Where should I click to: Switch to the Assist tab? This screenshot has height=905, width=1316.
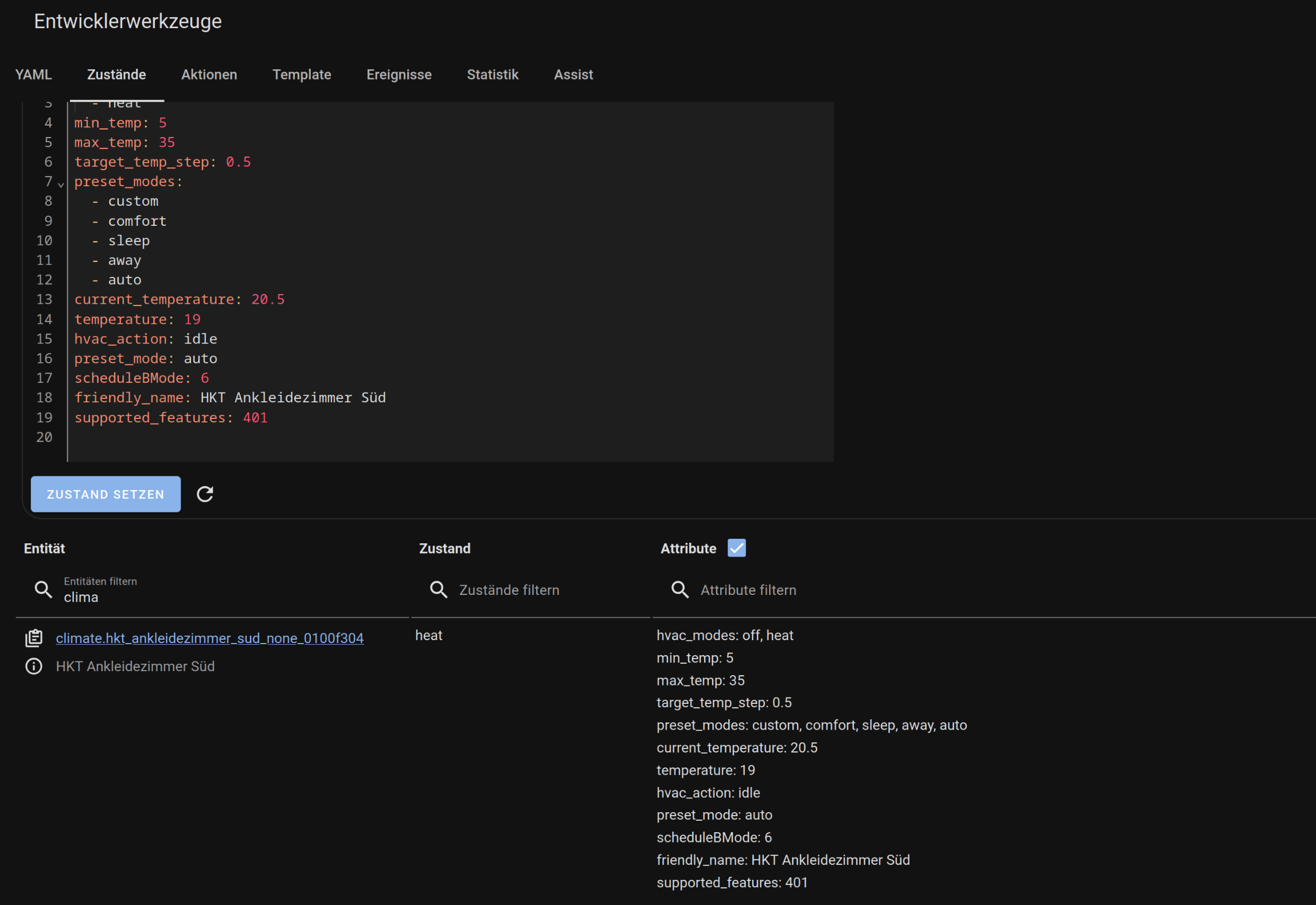573,75
